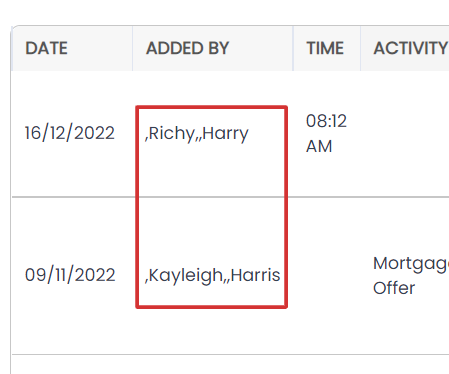Click divider between ADDED BY and TIME headers
The image size is (449, 374).
click(x=293, y=48)
